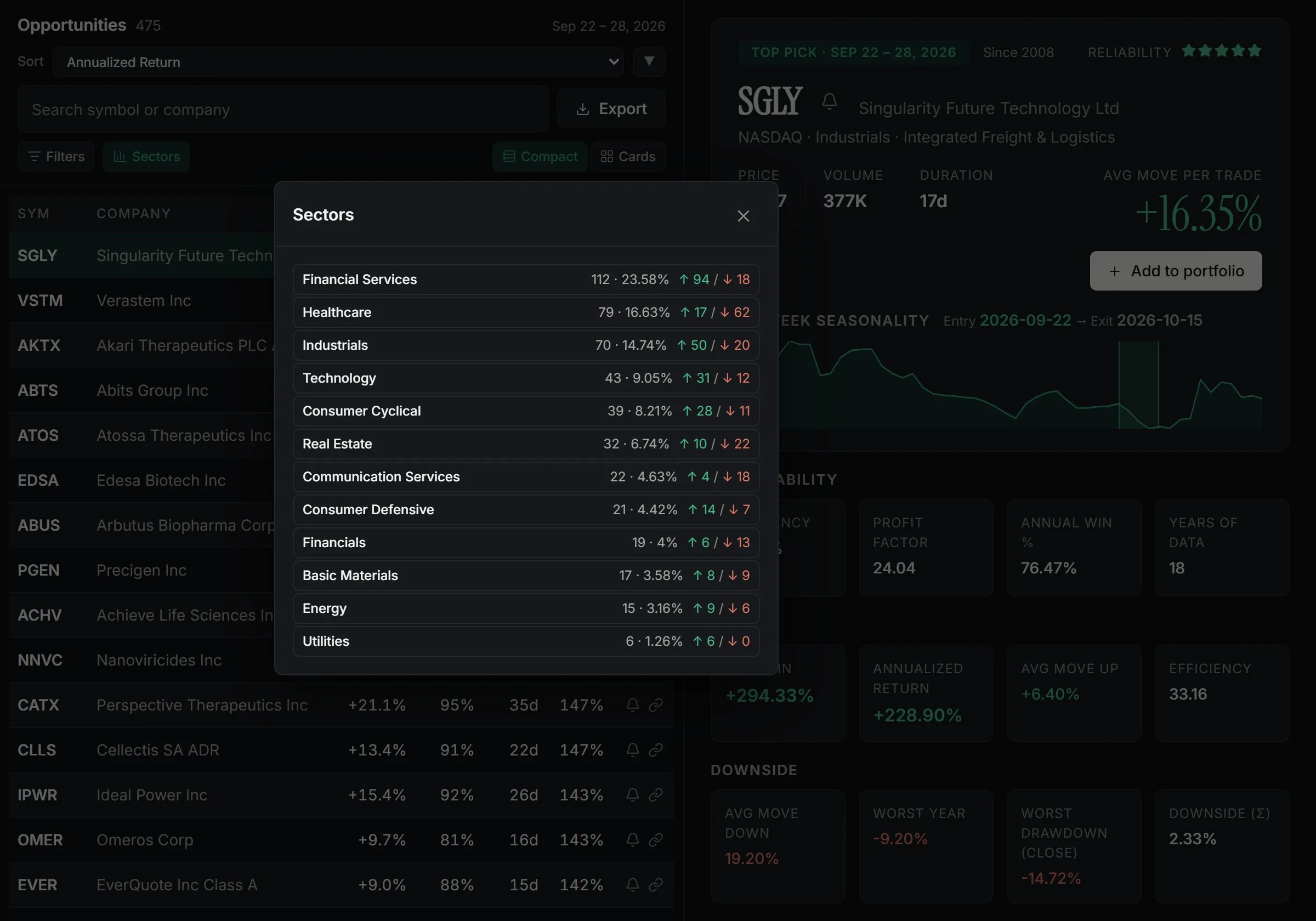The width and height of the screenshot is (1316, 921).
Task: Click the NNVC Nanoviricides Inc row
Action: (x=141, y=660)
